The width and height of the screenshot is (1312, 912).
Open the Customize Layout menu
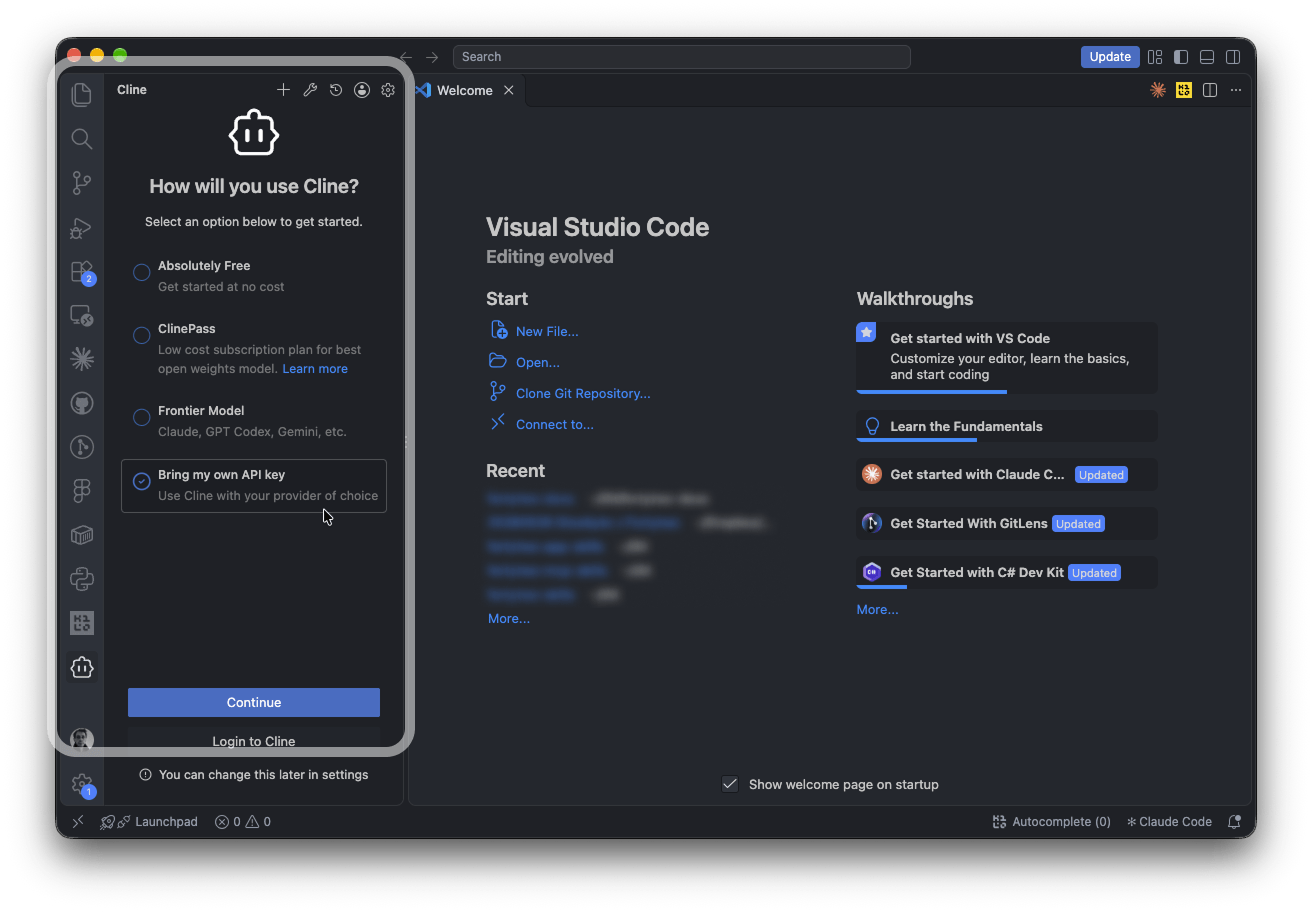pos(1155,57)
